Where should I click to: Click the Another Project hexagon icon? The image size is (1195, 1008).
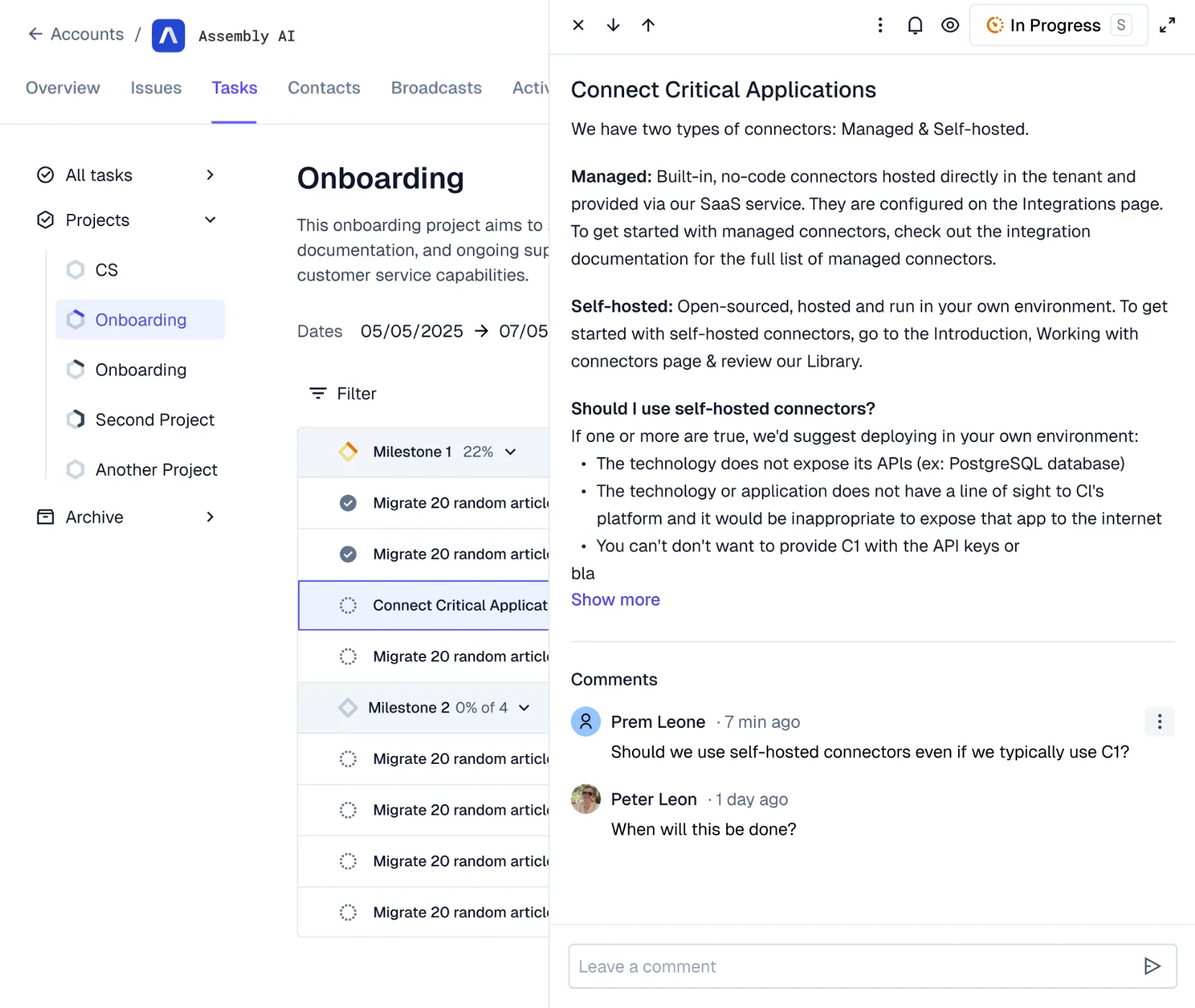pos(76,469)
